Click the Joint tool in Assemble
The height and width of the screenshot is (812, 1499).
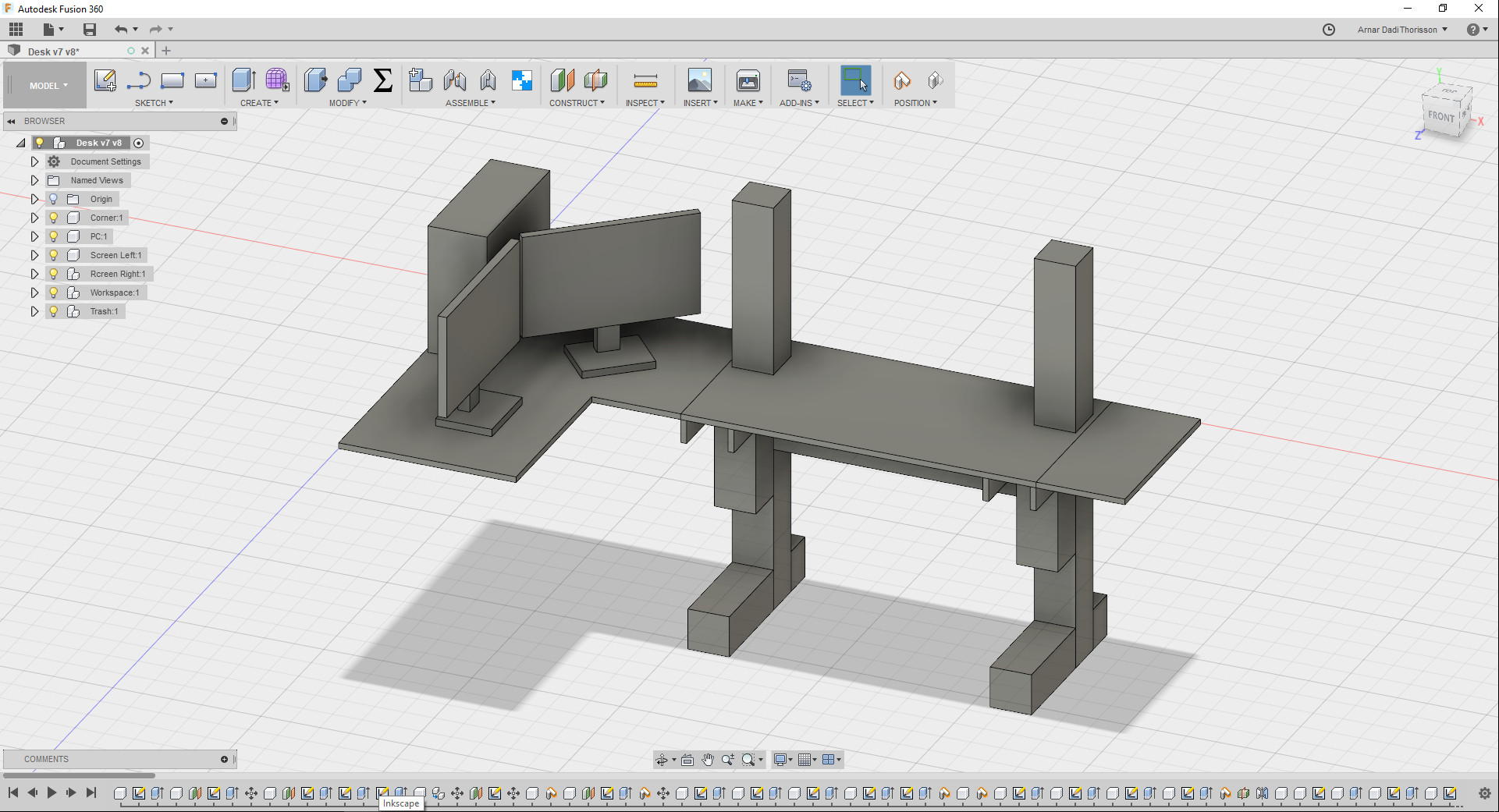455,80
